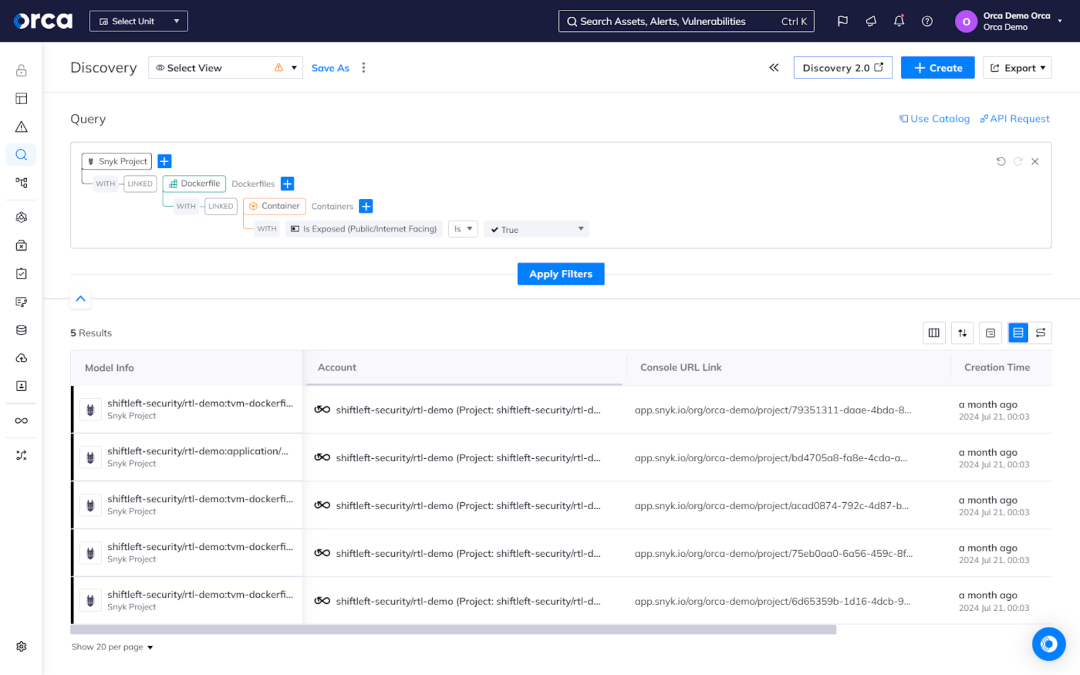Open the chat assistant bubble
The width and height of the screenshot is (1080, 675).
(1048, 643)
